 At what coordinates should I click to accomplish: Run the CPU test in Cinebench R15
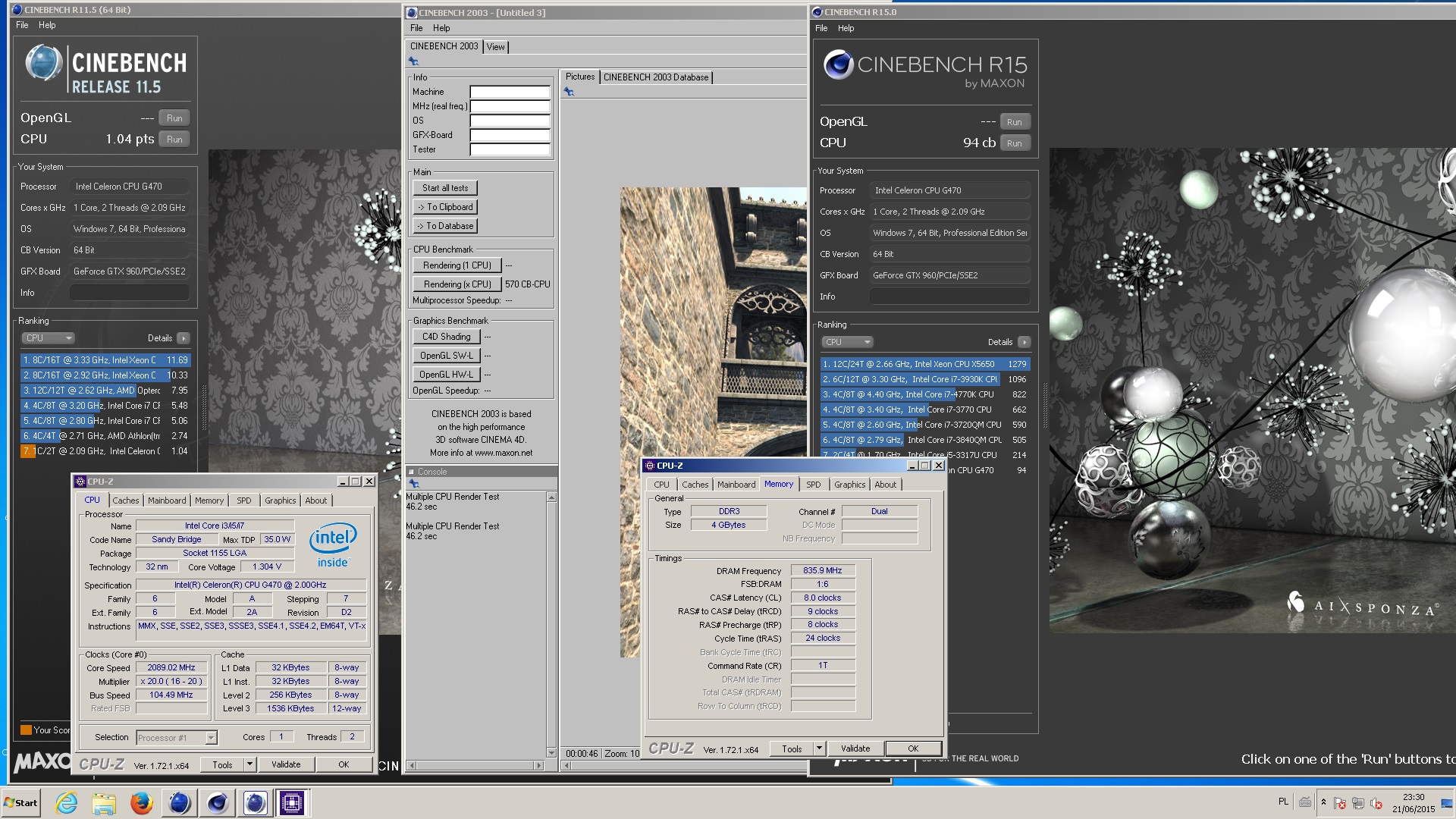click(x=1015, y=143)
